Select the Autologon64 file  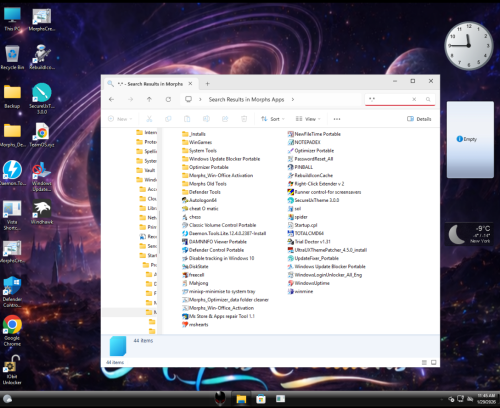[199, 200]
